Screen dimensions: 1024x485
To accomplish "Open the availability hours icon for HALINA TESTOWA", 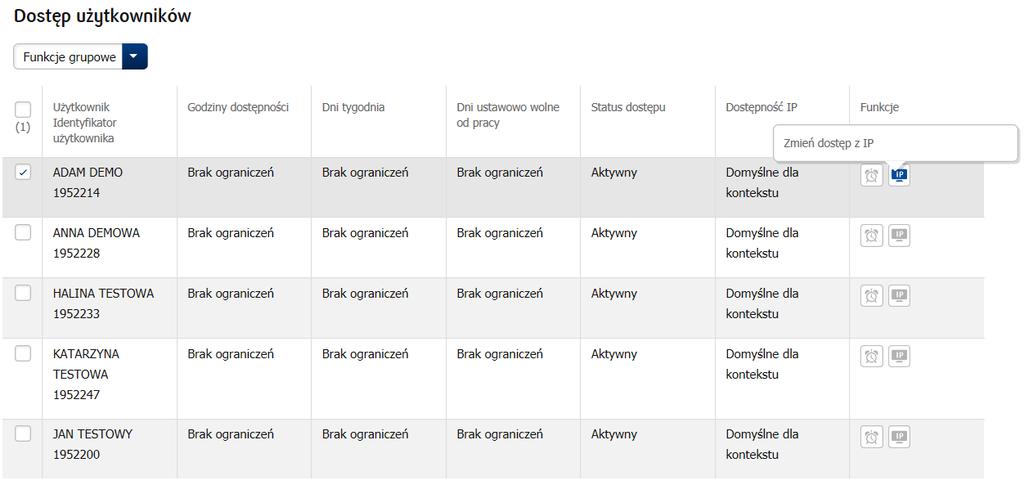I will pyautogui.click(x=871, y=296).
